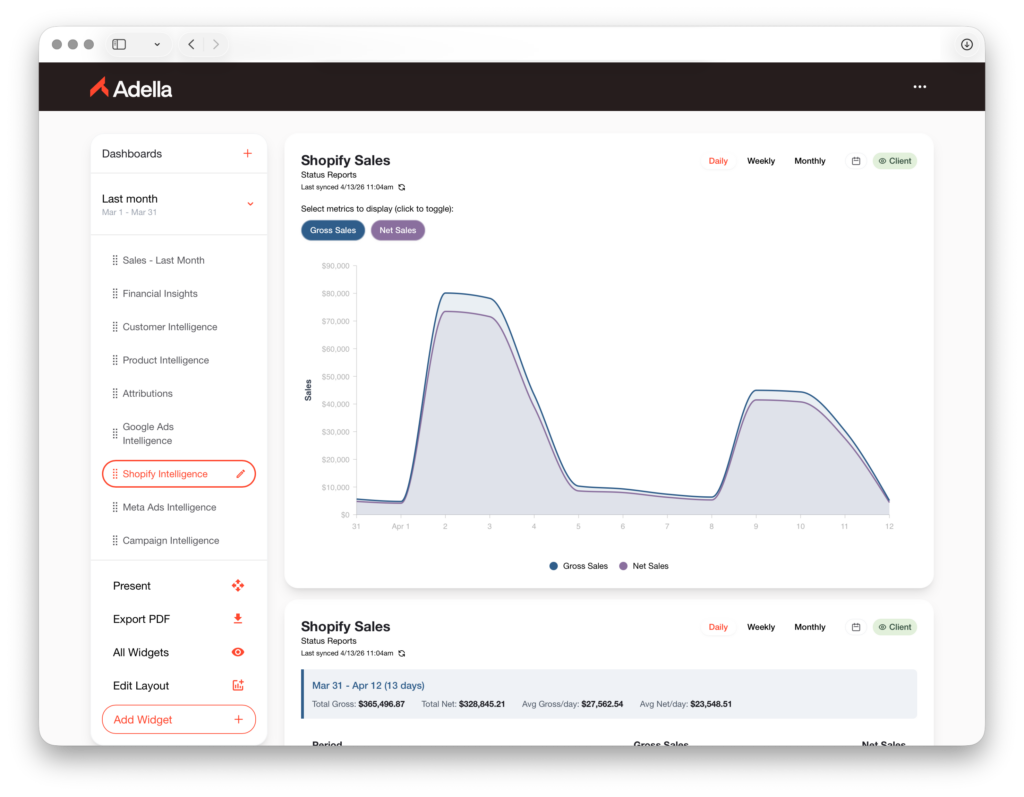Switch top chart to Weekly view
The width and height of the screenshot is (1024, 797).
(761, 161)
